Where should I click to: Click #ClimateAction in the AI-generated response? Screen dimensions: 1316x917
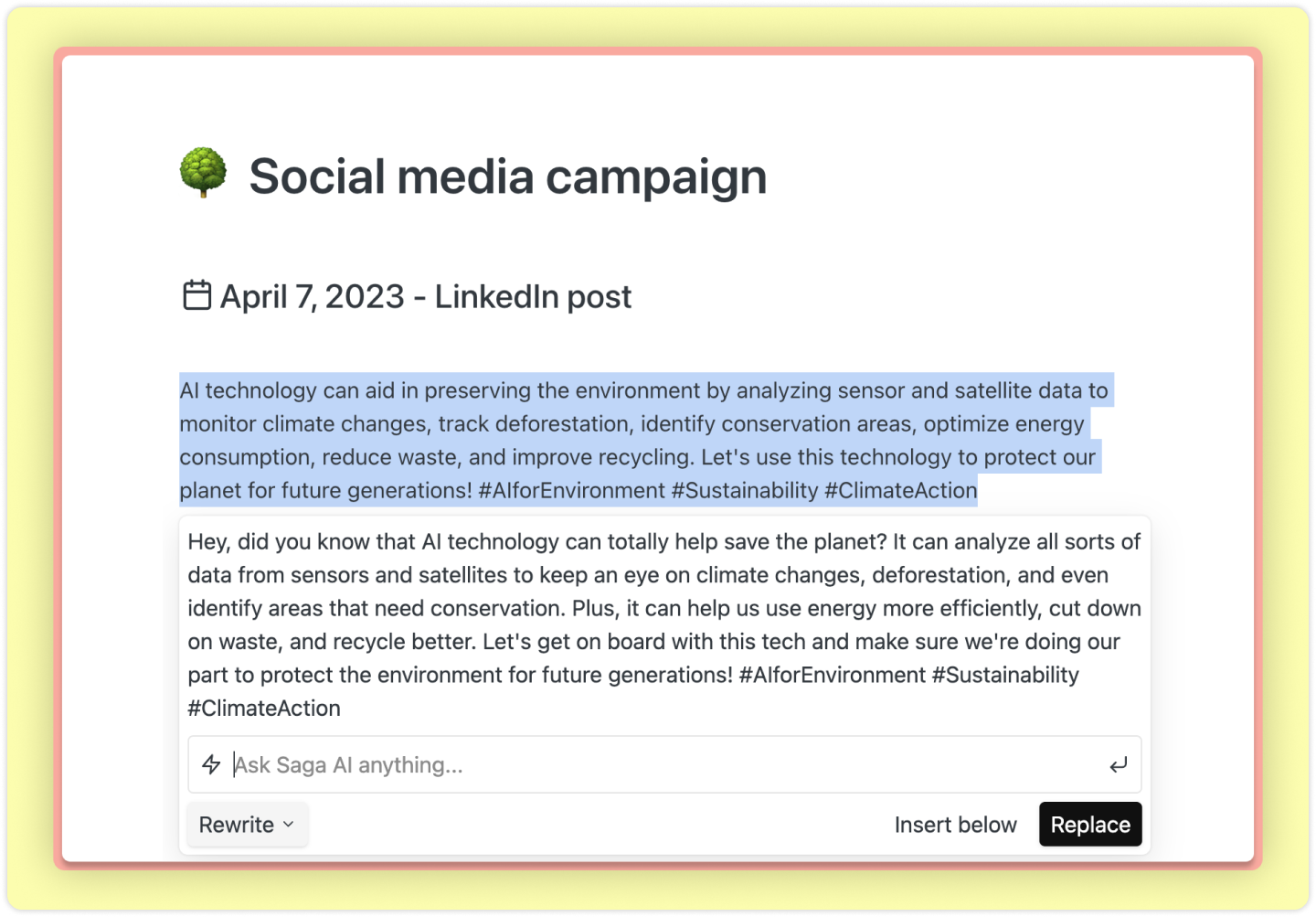[x=264, y=709]
